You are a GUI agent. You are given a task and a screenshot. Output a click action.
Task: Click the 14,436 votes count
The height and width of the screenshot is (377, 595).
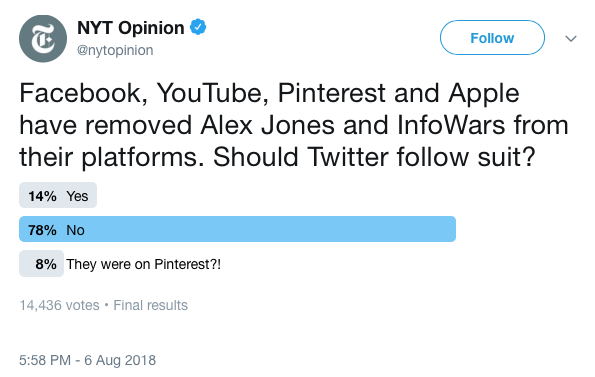pos(59,305)
